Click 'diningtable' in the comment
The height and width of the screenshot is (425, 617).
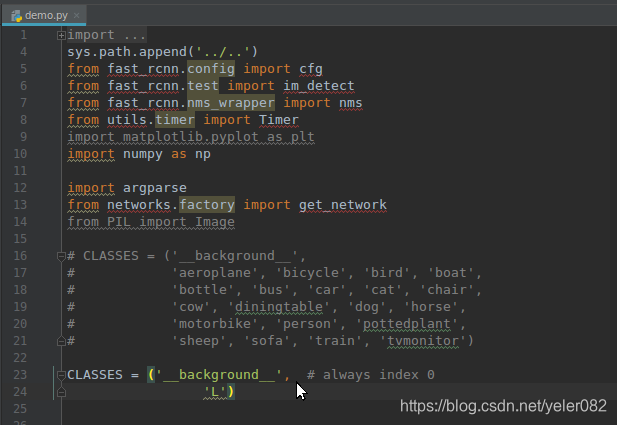[x=279, y=307]
